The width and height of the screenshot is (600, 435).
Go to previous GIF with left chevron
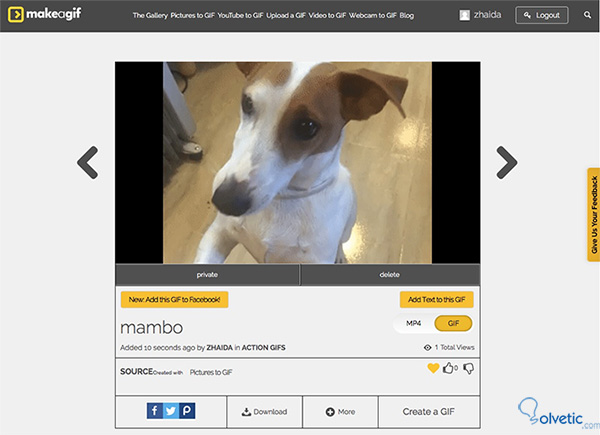[88, 162]
